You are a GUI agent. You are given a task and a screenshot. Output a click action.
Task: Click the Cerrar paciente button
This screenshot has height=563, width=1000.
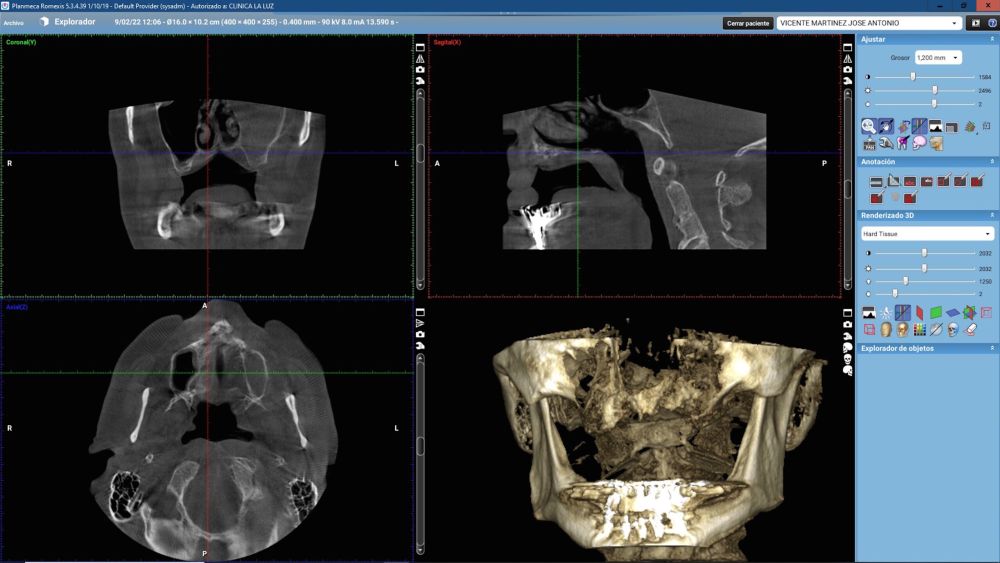pyautogui.click(x=748, y=22)
